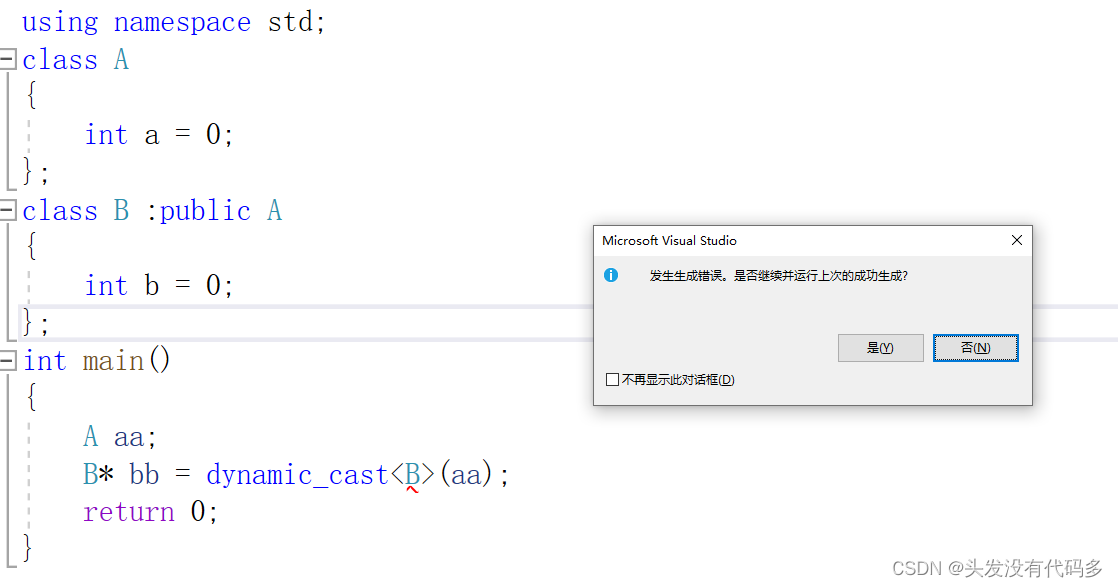Image resolution: width=1118 pixels, height=587 pixels.
Task: Place cursor on 'int a = 0;' line
Action: [x=159, y=135]
